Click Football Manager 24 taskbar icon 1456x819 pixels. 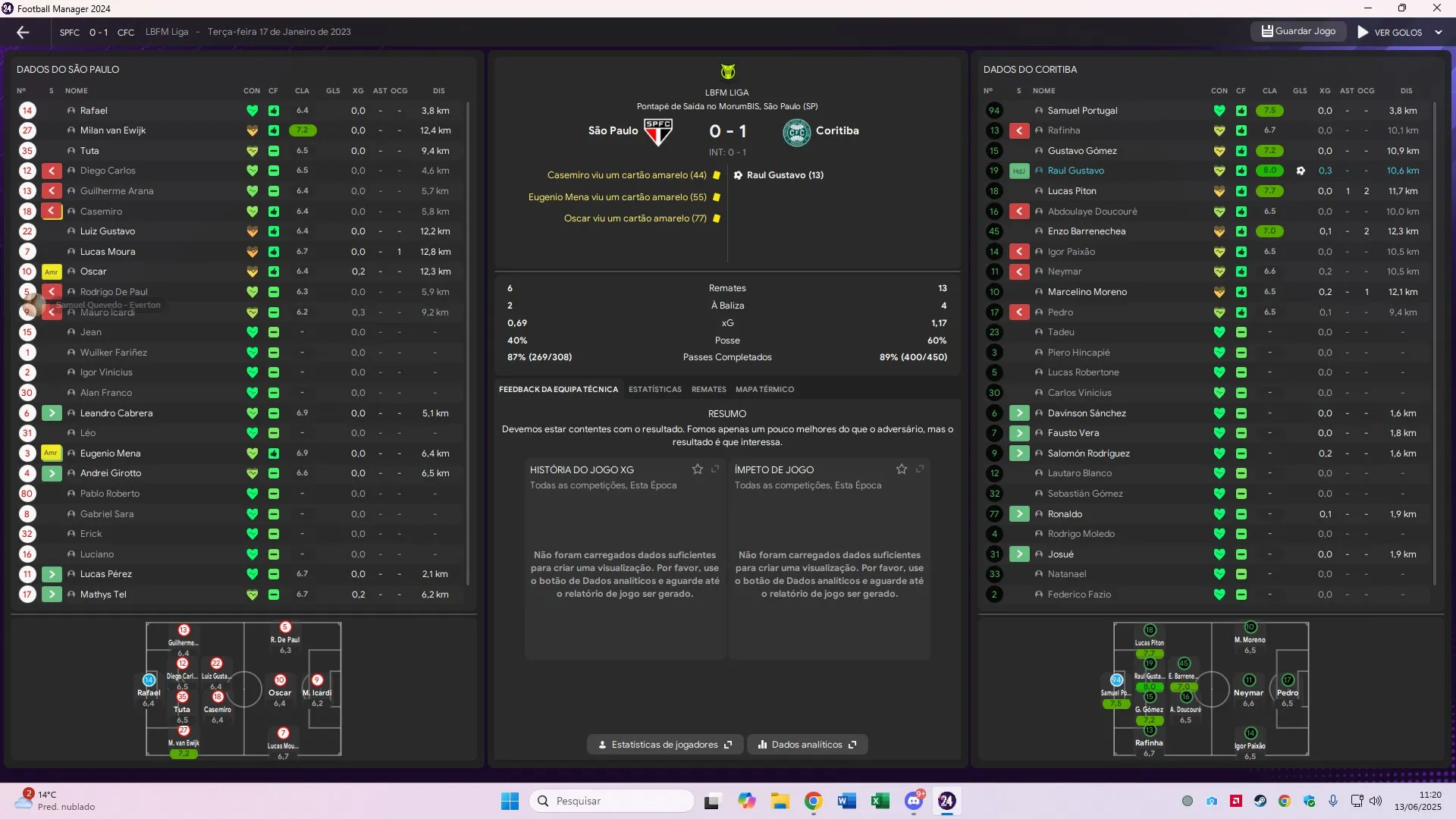[x=947, y=801]
